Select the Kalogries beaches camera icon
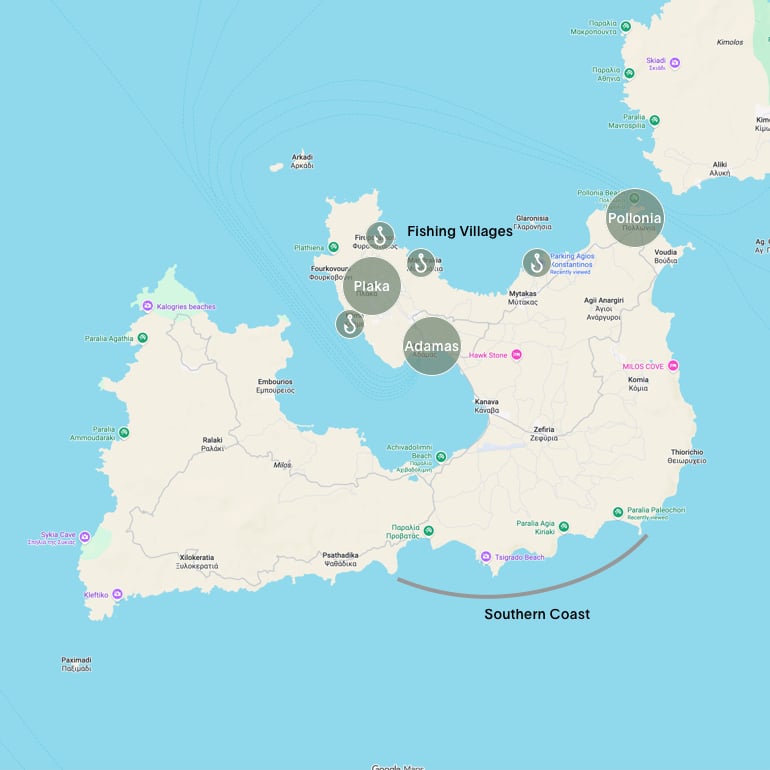The width and height of the screenshot is (770, 770). click(147, 306)
